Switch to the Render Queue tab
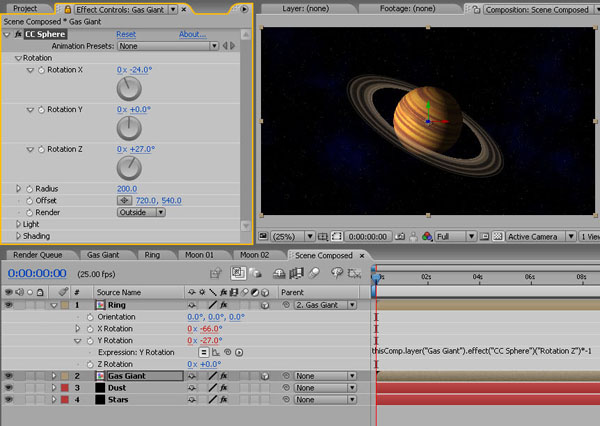Viewport: 600px width, 426px height. click(36, 255)
